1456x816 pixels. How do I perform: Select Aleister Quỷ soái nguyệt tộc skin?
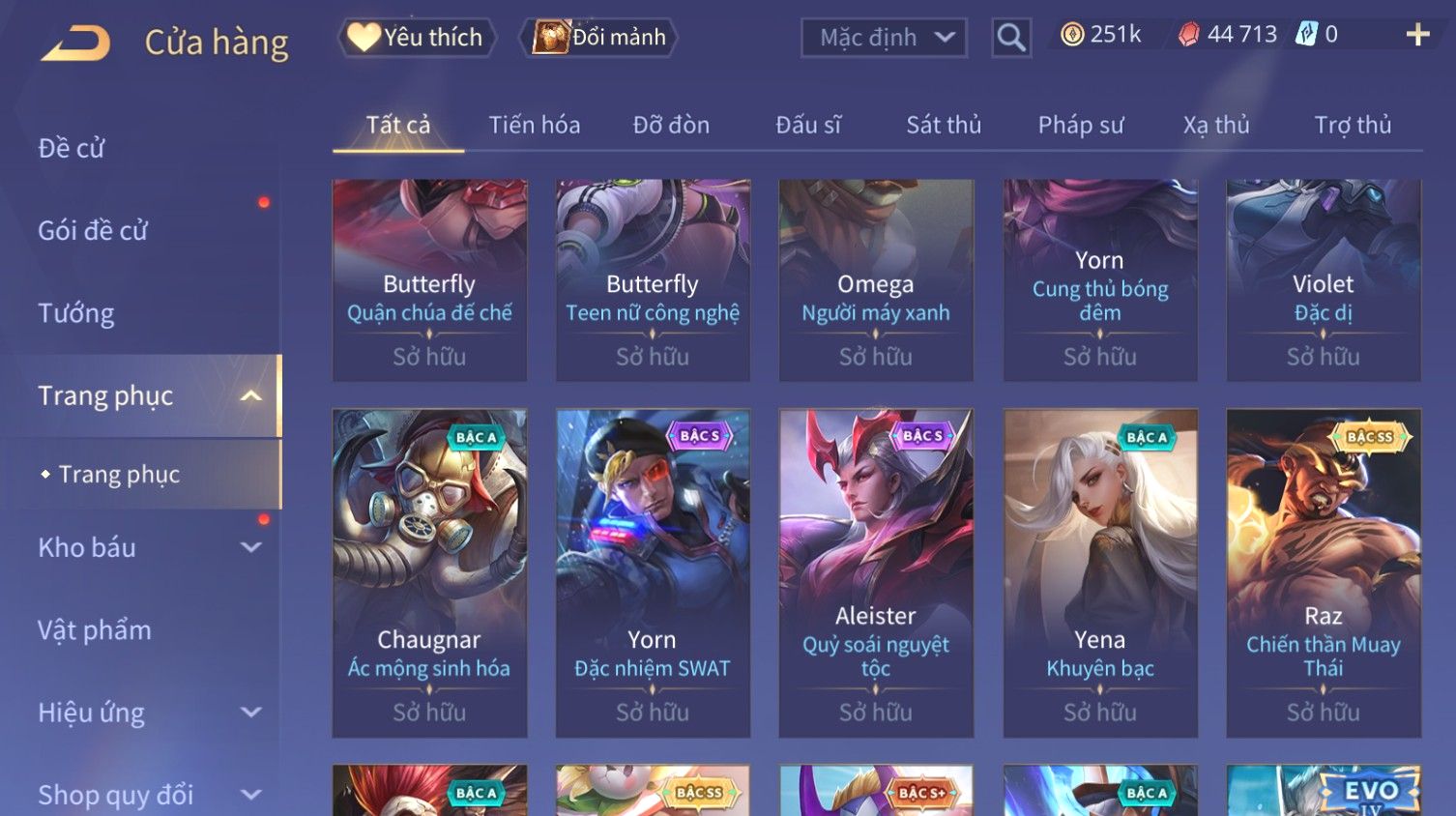pos(876,573)
